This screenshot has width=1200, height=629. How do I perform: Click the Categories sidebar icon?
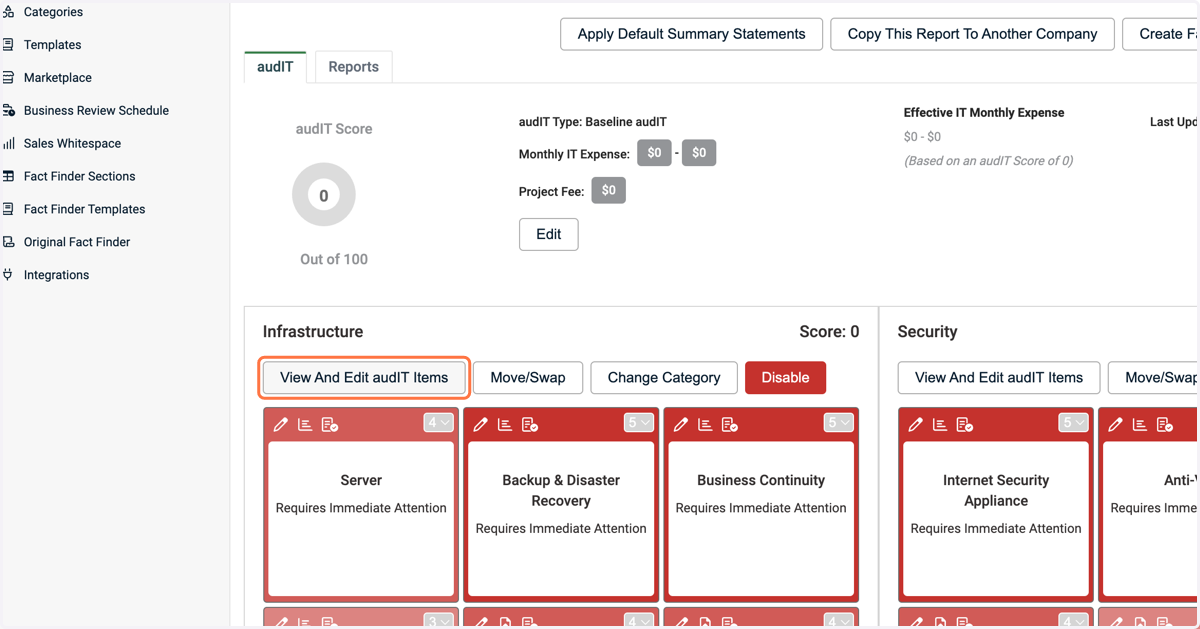coord(9,12)
